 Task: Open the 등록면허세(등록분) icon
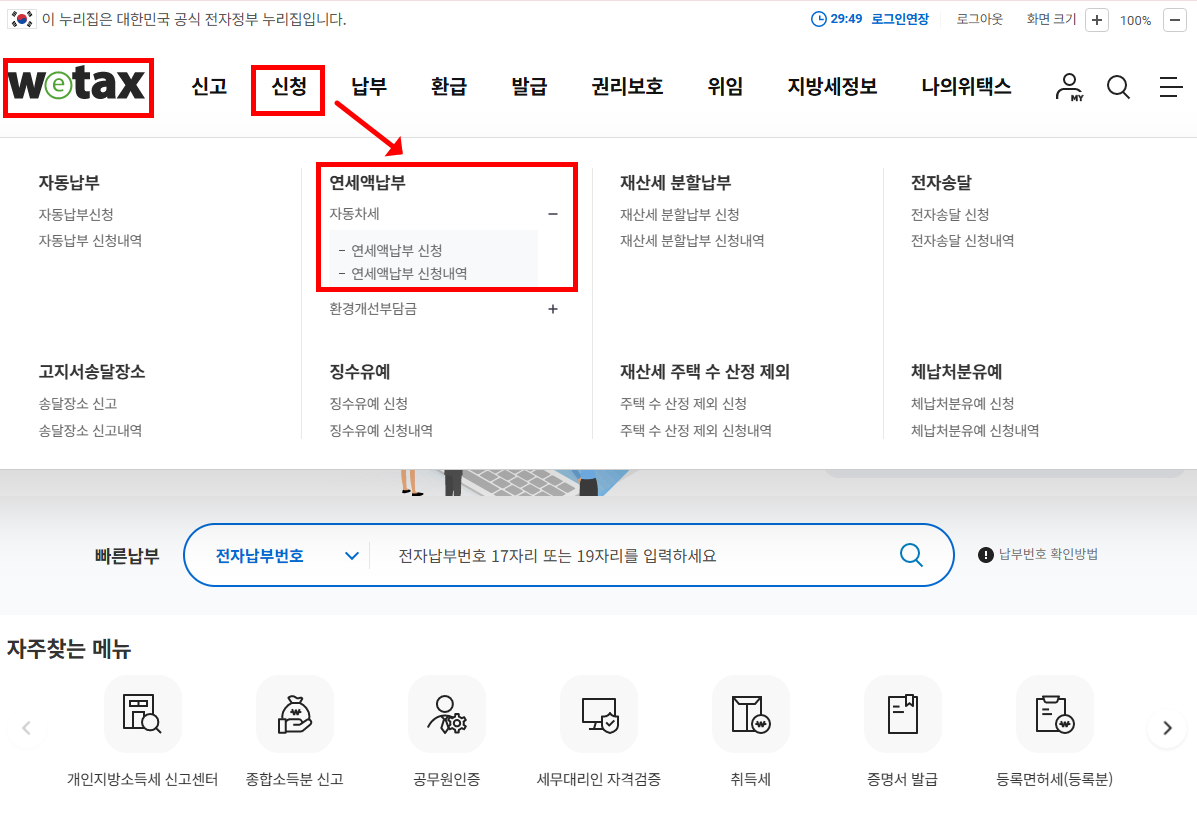1055,714
